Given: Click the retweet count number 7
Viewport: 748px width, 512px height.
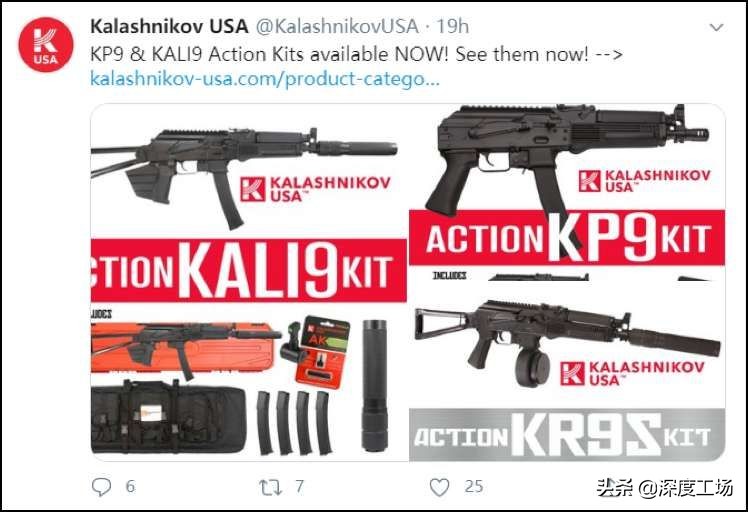Looking at the screenshot, I should point(299,487).
